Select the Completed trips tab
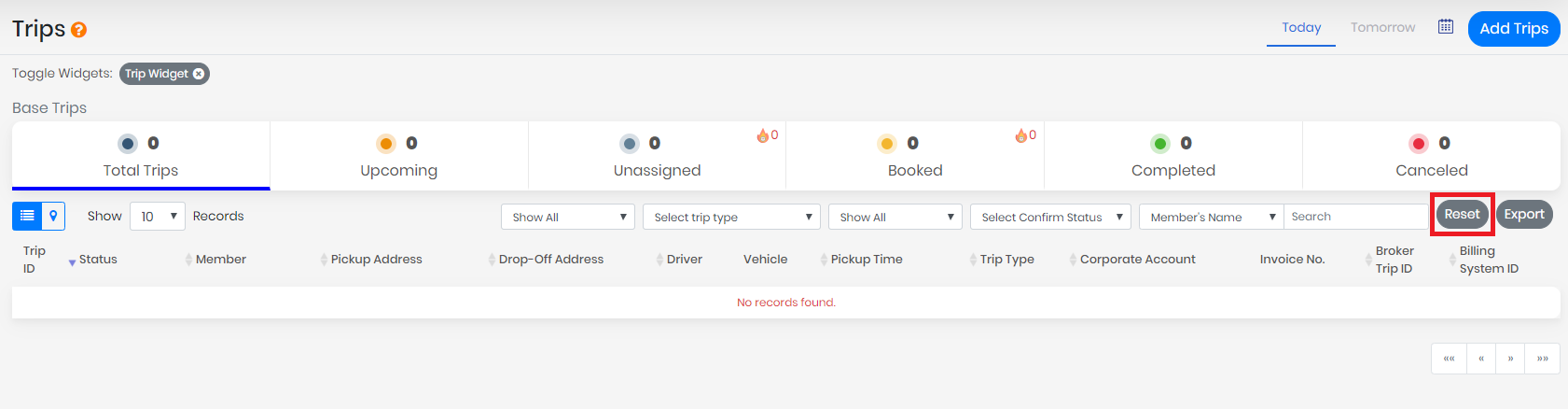The width and height of the screenshot is (1568, 409). [1173, 156]
